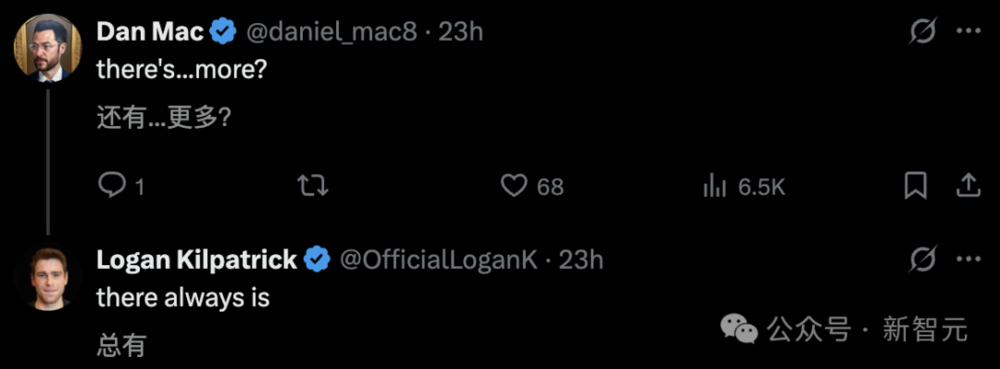This screenshot has width=1000, height=369.
Task: Click the Grok icon on Dan Mac's tweet
Action: point(922,31)
